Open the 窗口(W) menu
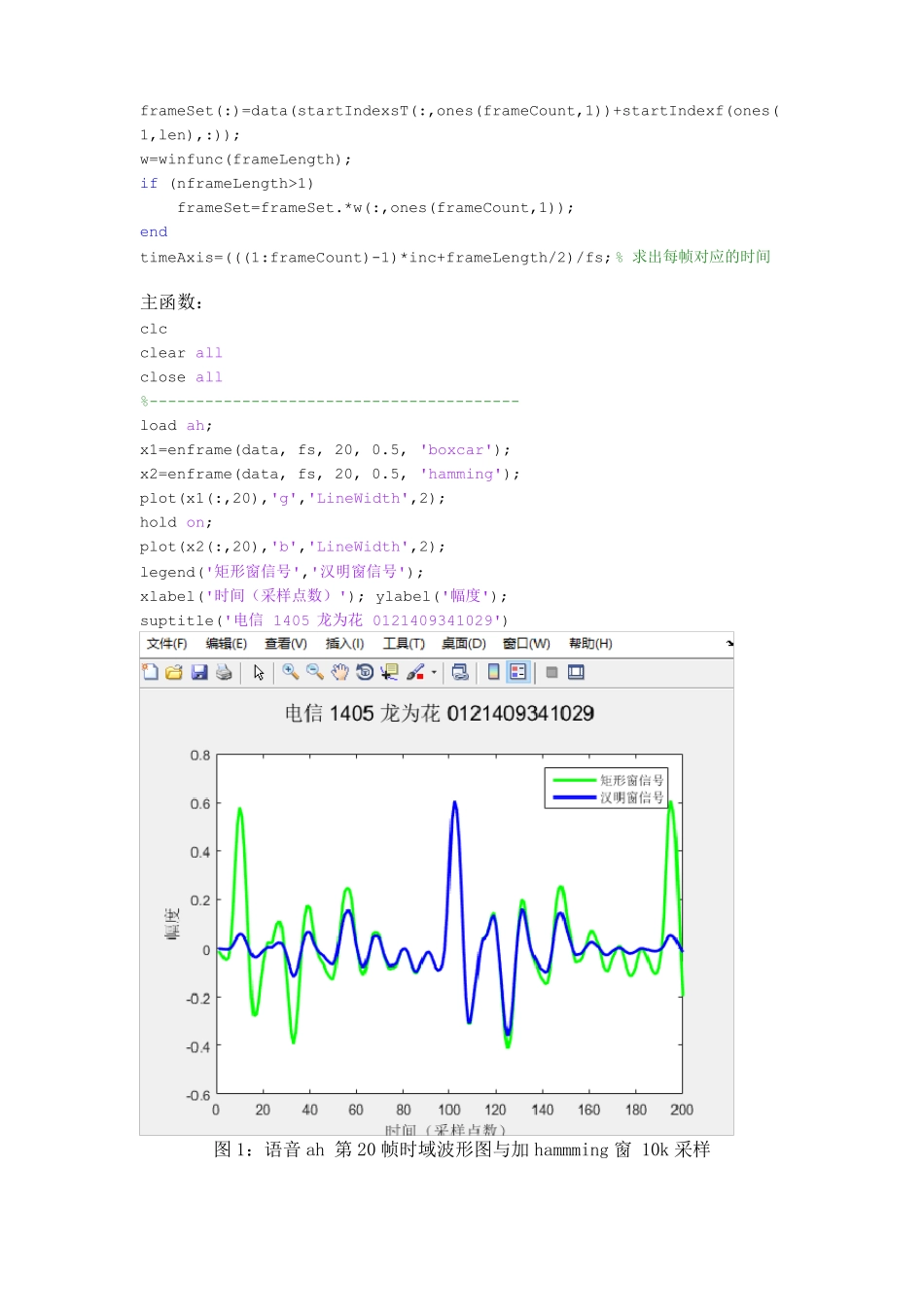The height and width of the screenshot is (1307, 924). 526,644
